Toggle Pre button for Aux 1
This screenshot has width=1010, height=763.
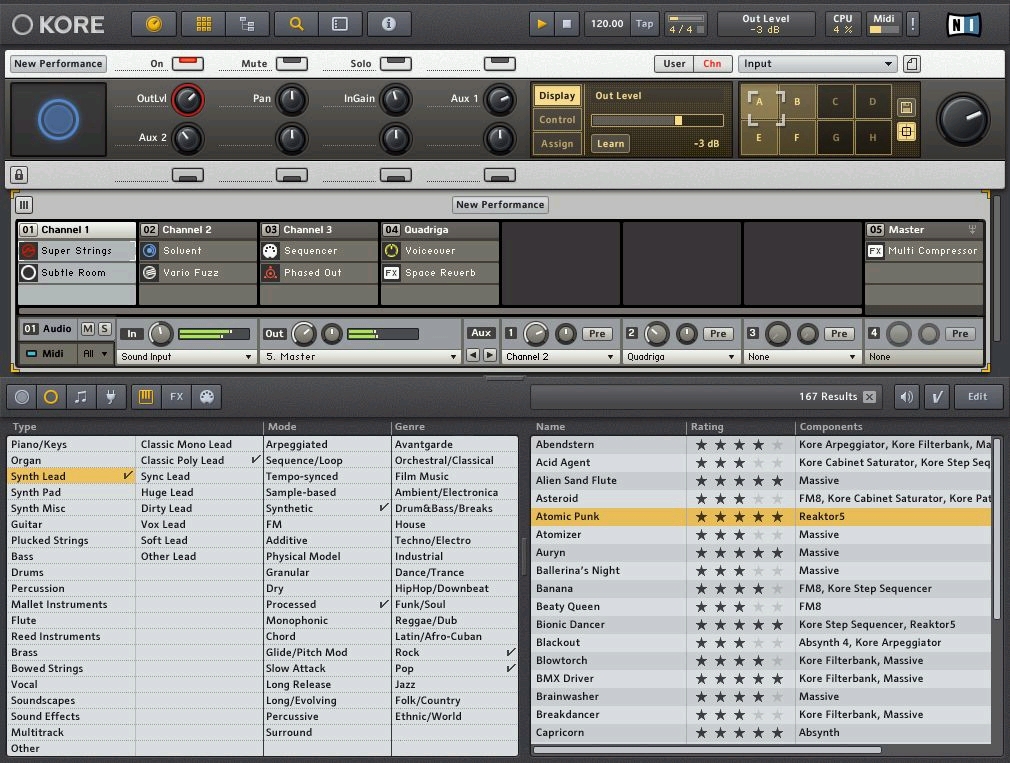click(597, 334)
